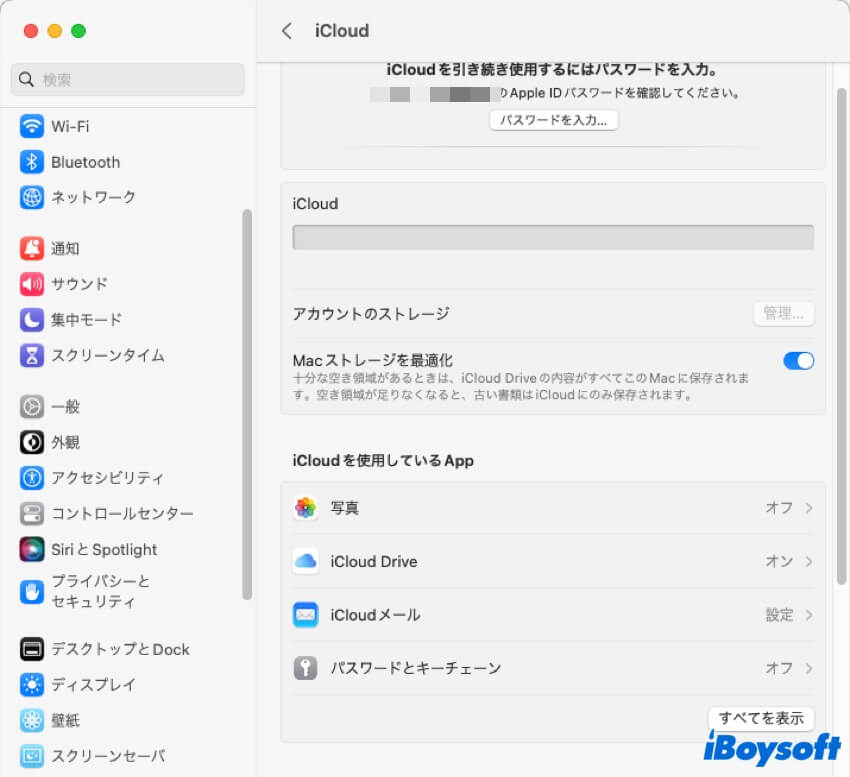
Task: Click the iCloud Drive cloud icon
Action: [x=306, y=561]
